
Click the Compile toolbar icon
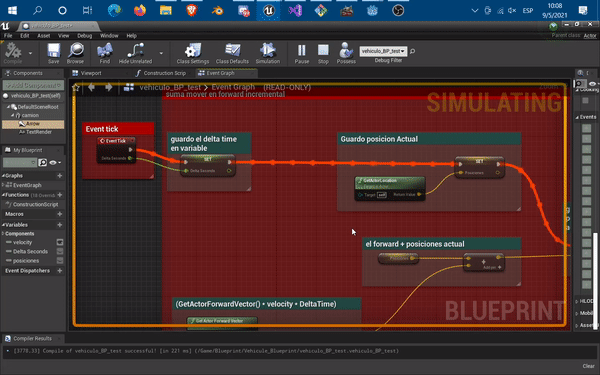point(13,53)
